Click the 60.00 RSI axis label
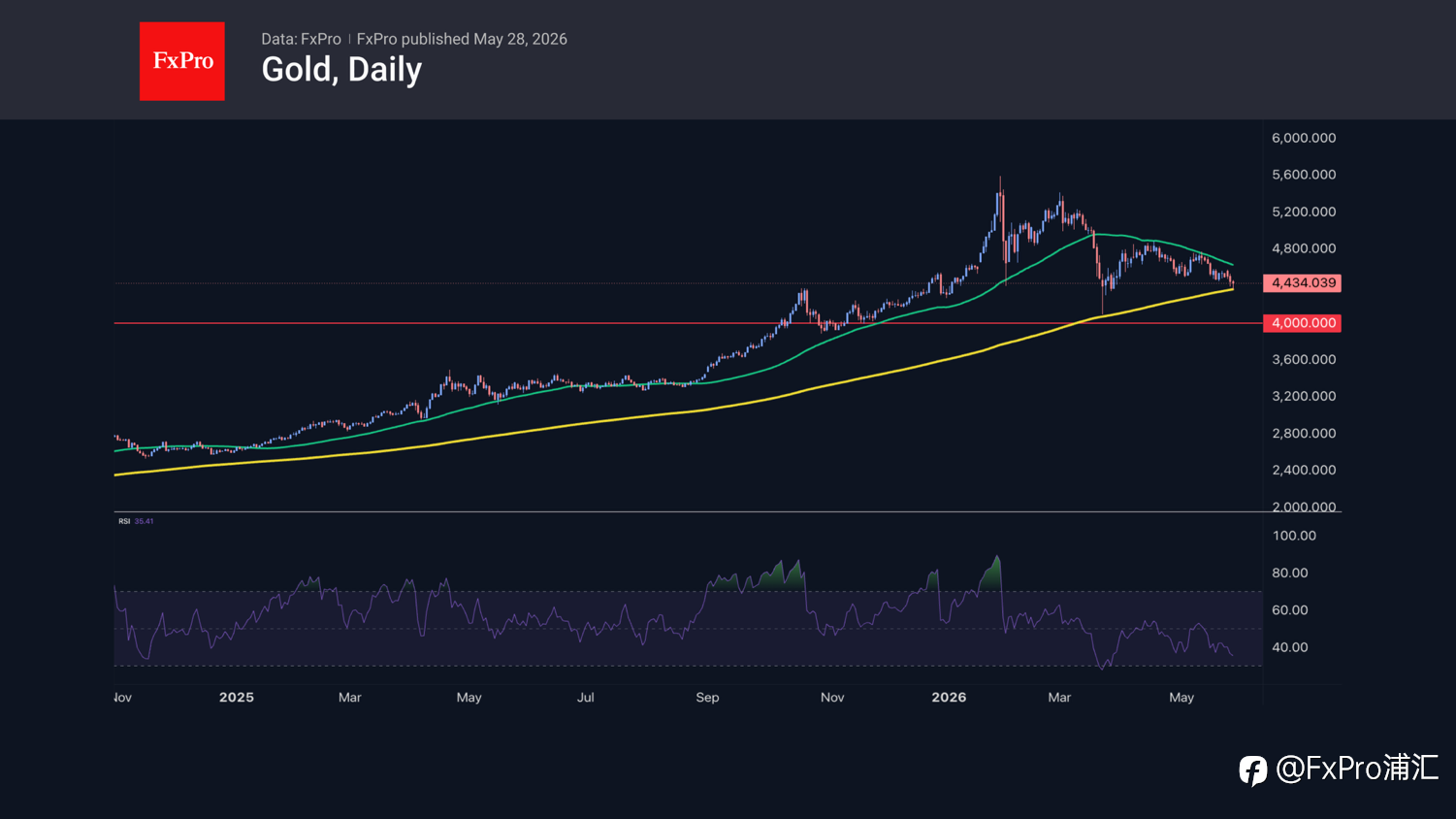 [x=1290, y=610]
